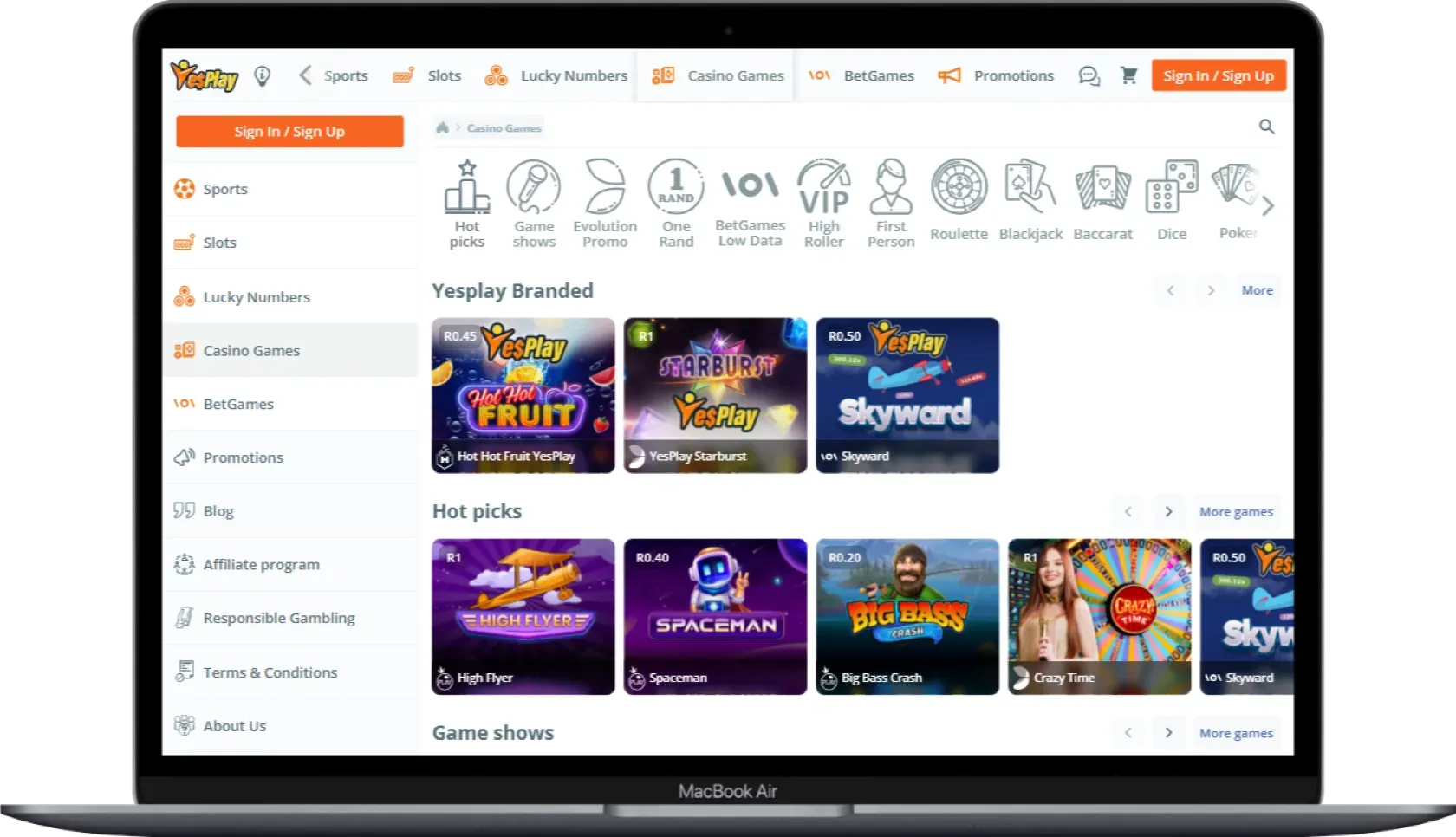Open Promotions in top navigation
This screenshot has height=837, width=1456.
tap(996, 75)
